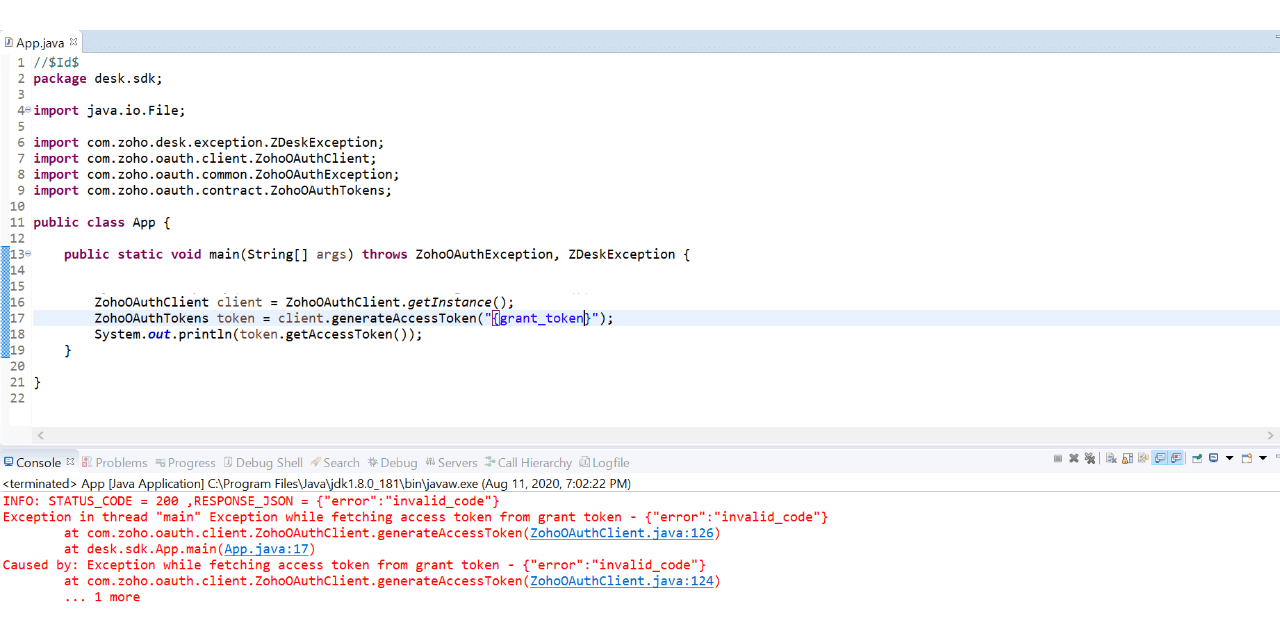Open App.java:17 stack trace link
1280x640 pixels.
pos(266,549)
